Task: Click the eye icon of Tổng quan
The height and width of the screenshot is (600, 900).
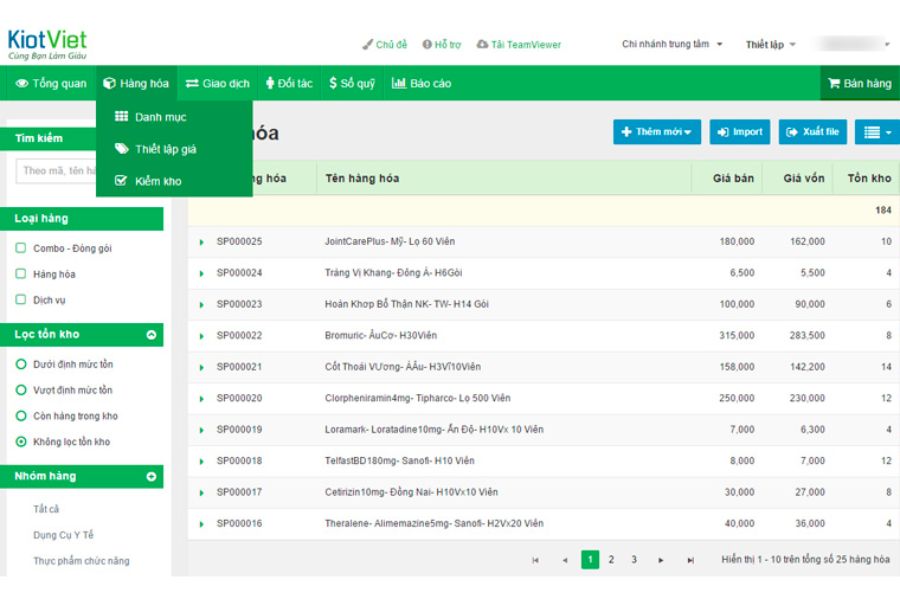Action: (x=22, y=83)
